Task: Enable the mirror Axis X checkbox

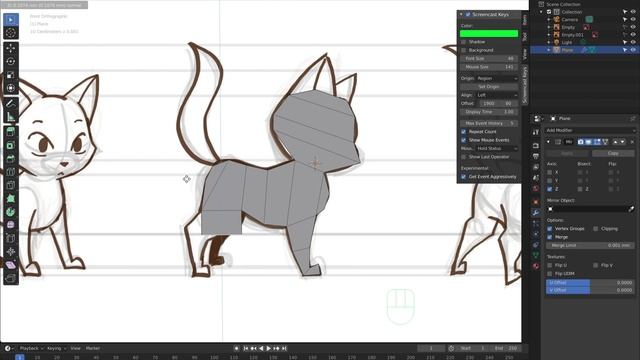Action: 549,173
